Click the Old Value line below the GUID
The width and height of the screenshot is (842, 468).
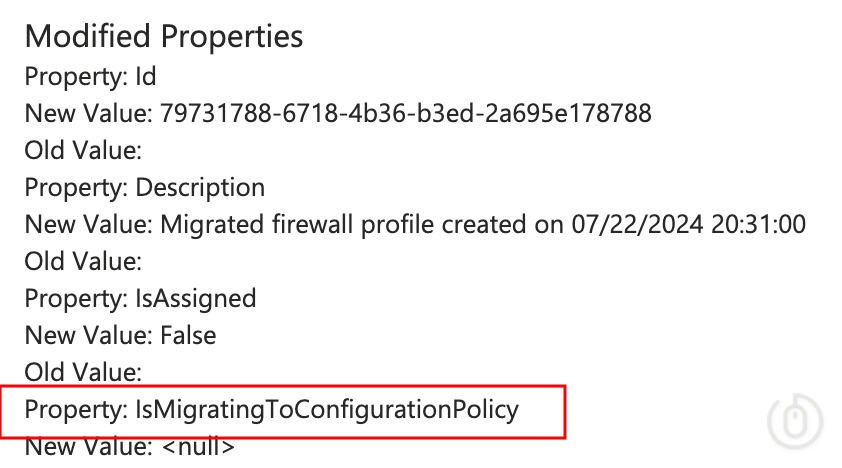click(83, 150)
